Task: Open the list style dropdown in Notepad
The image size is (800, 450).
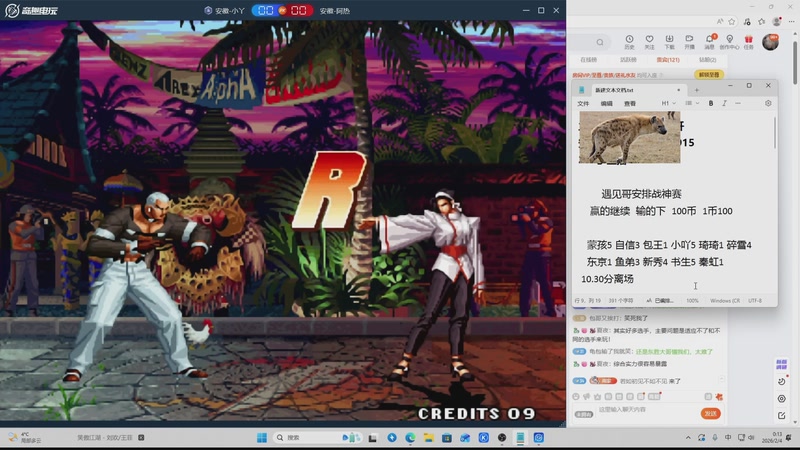Action: 692,103
